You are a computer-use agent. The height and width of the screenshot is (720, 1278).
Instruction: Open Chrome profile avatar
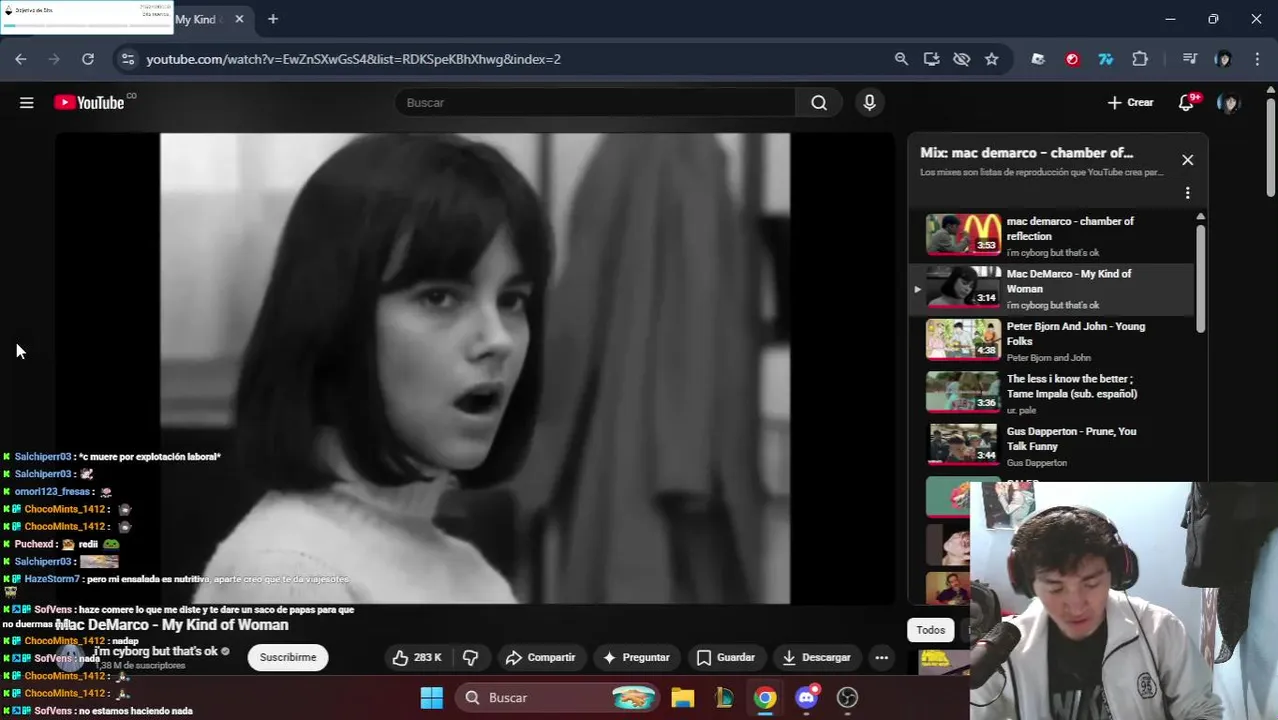click(1223, 59)
